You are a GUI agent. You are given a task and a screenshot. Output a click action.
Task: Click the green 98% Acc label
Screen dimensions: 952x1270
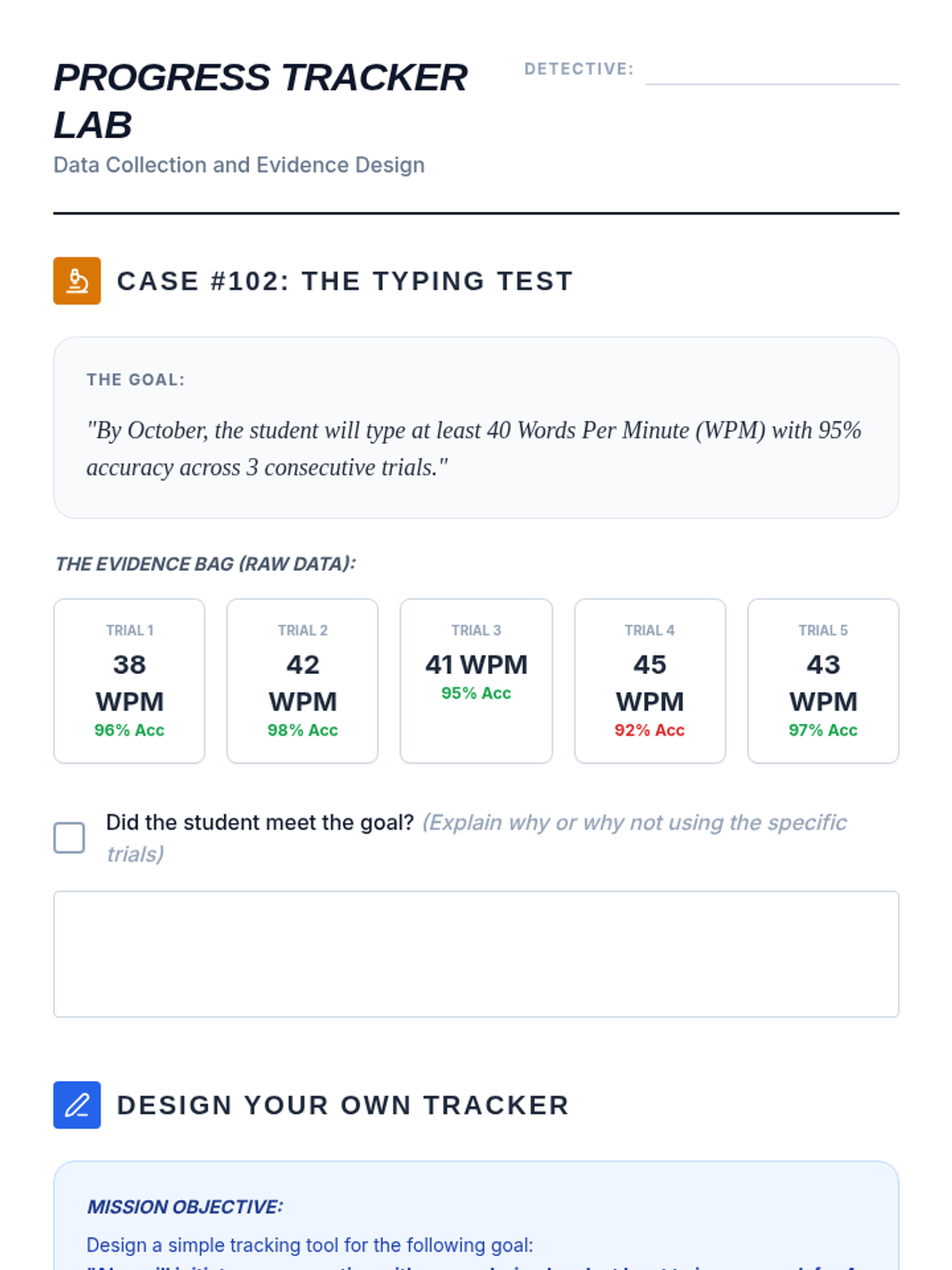302,730
